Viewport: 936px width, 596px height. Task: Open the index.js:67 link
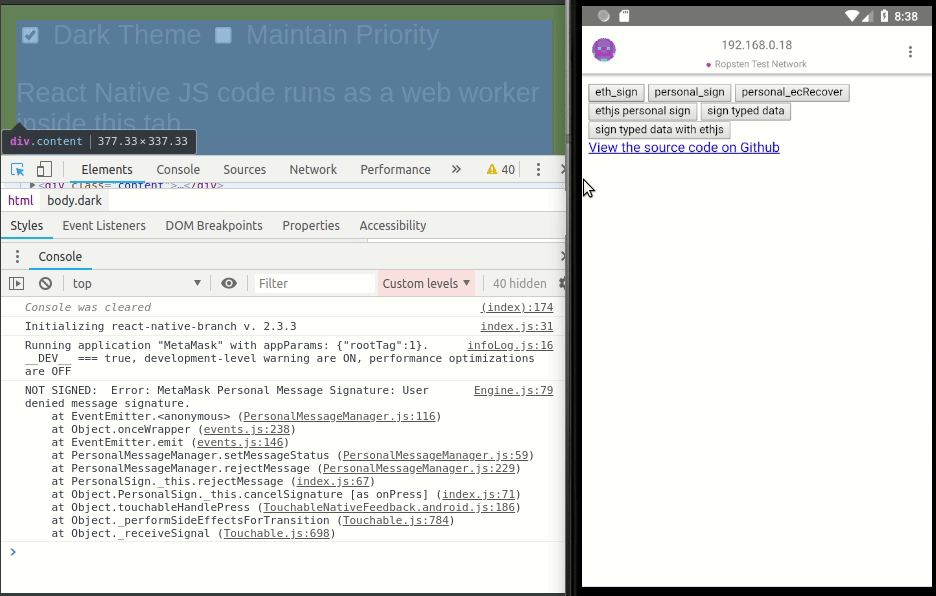pyautogui.click(x=332, y=482)
